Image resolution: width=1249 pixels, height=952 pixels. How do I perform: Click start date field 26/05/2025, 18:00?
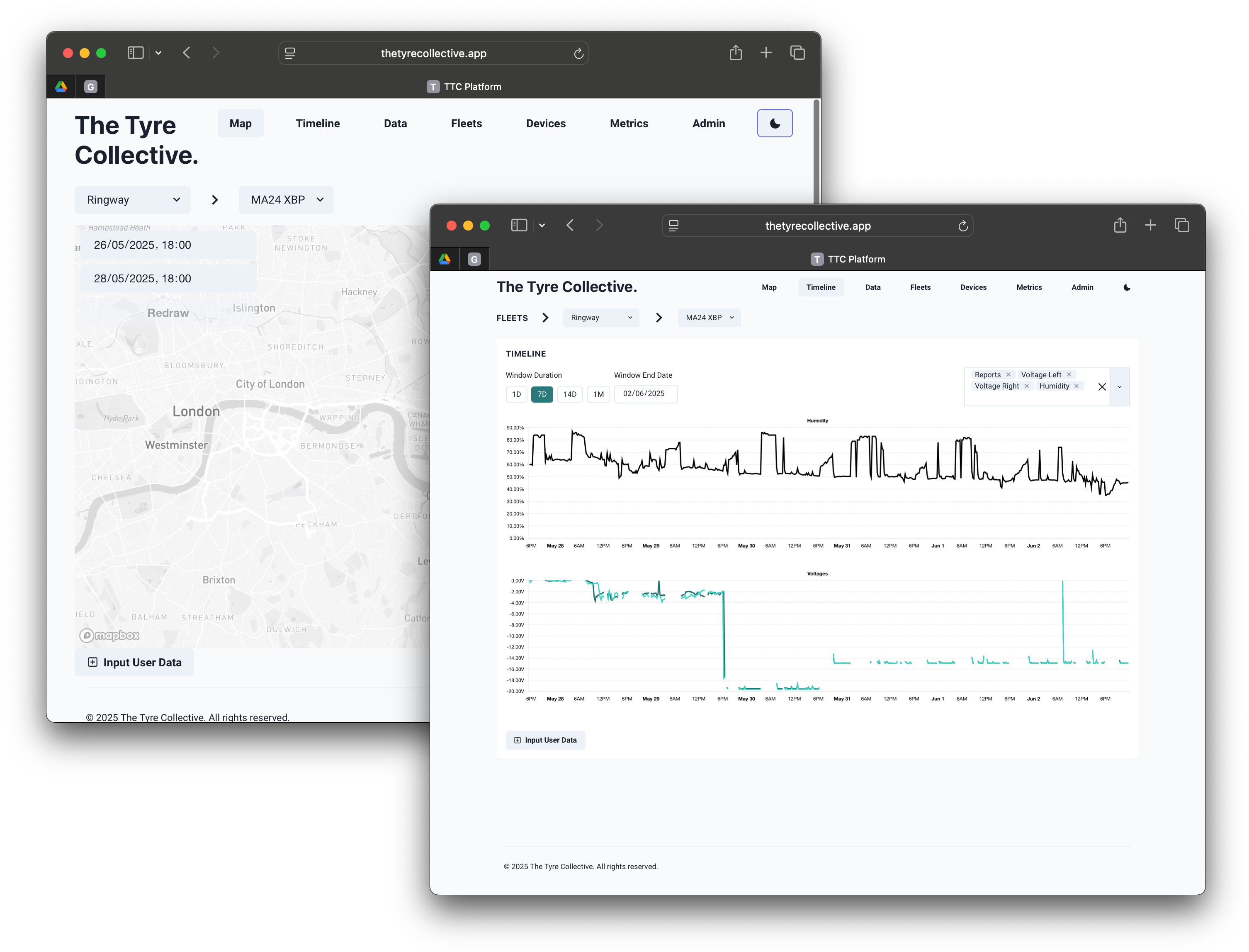[168, 245]
